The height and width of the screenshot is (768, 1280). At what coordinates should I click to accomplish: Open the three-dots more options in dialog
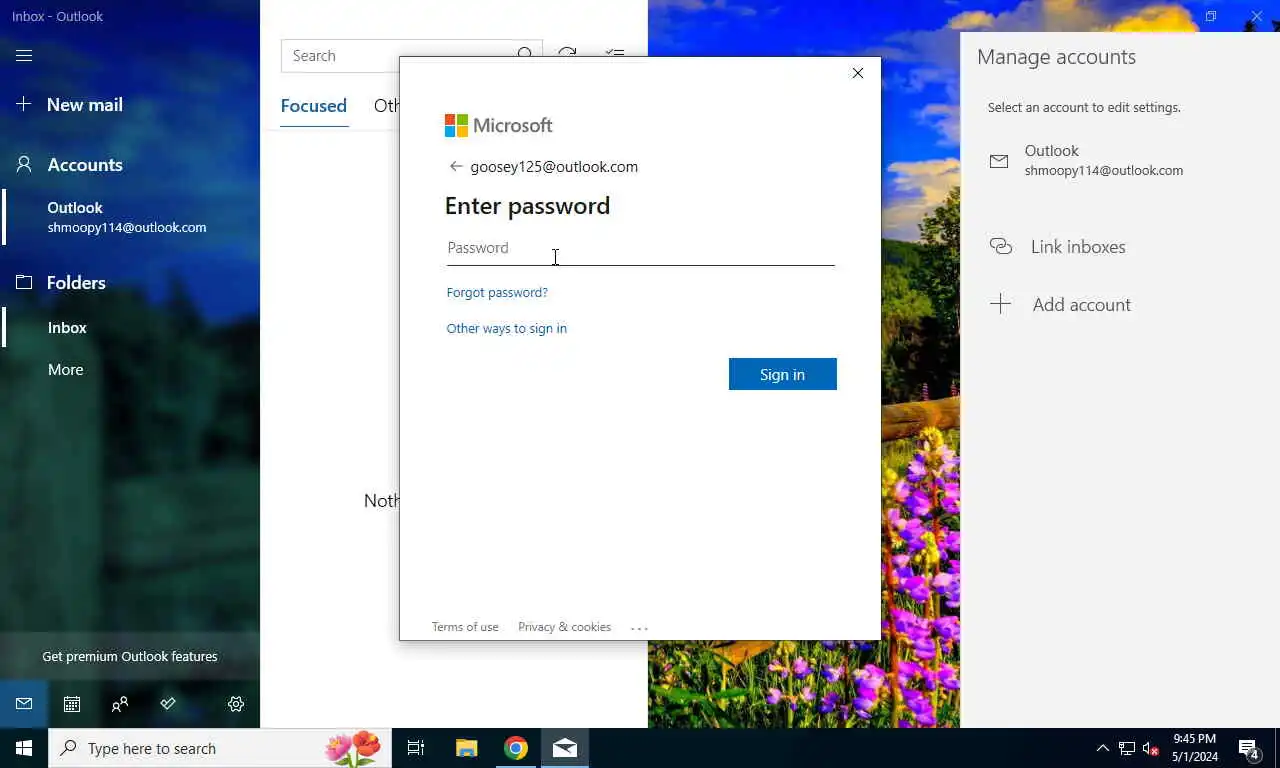click(x=640, y=628)
